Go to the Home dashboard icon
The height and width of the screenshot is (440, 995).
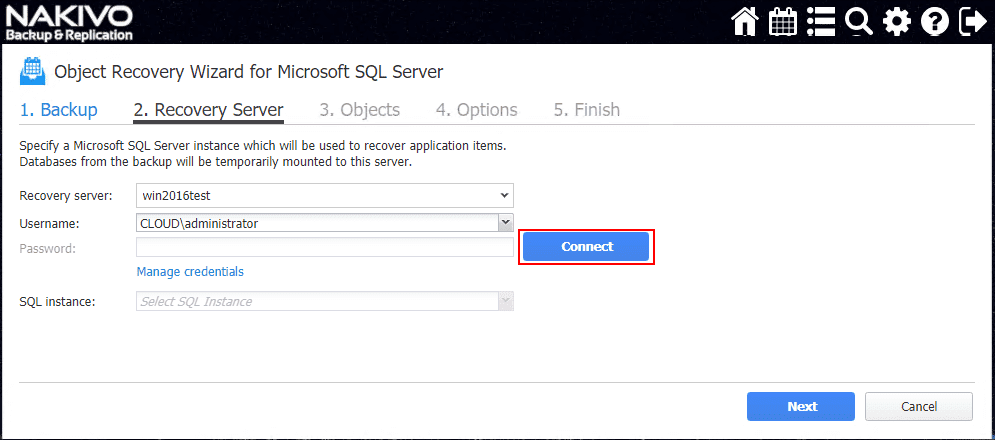pyautogui.click(x=745, y=21)
